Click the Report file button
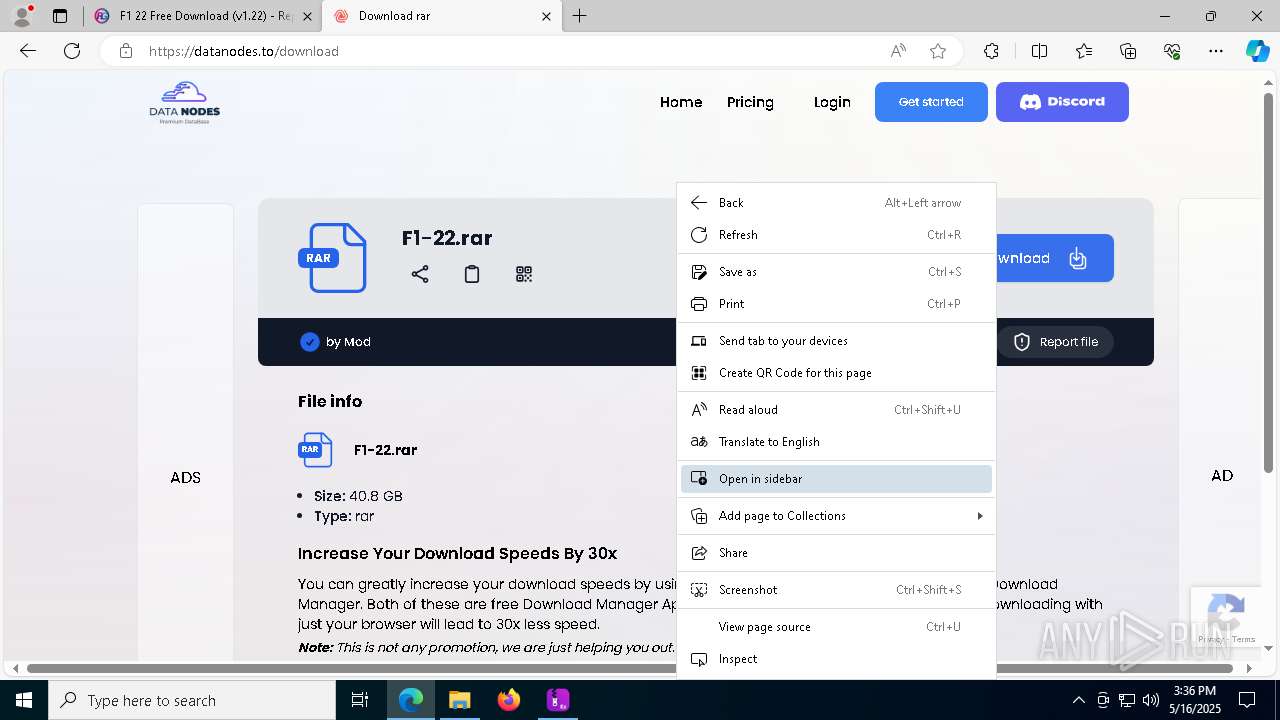Viewport: 1280px width, 720px height. coord(1055,342)
